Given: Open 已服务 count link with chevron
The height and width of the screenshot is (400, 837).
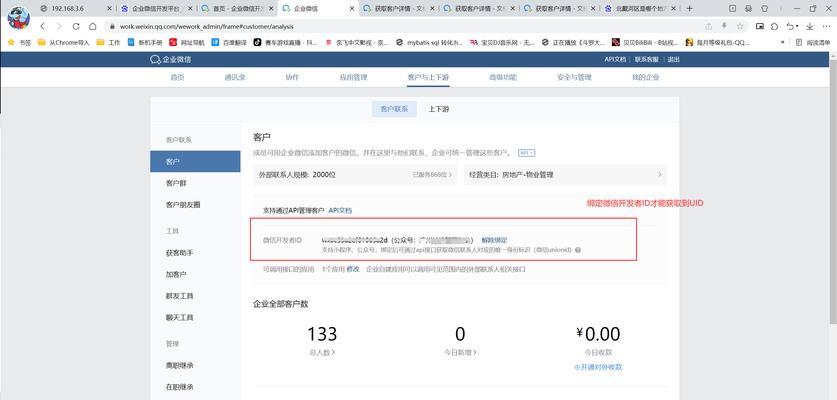Looking at the screenshot, I should click(432, 175).
